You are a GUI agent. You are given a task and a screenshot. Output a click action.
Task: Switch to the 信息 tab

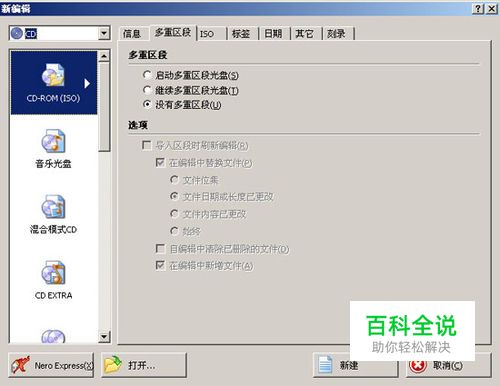pyautogui.click(x=132, y=34)
